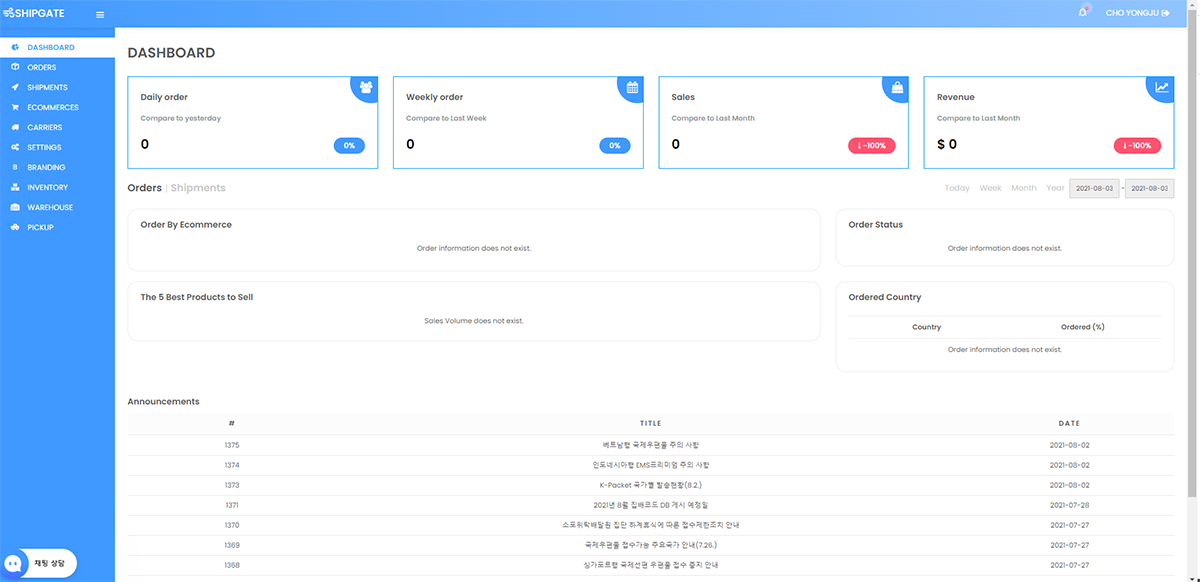Click the notification bell with red badge
This screenshot has height=582, width=1200.
[1083, 12]
